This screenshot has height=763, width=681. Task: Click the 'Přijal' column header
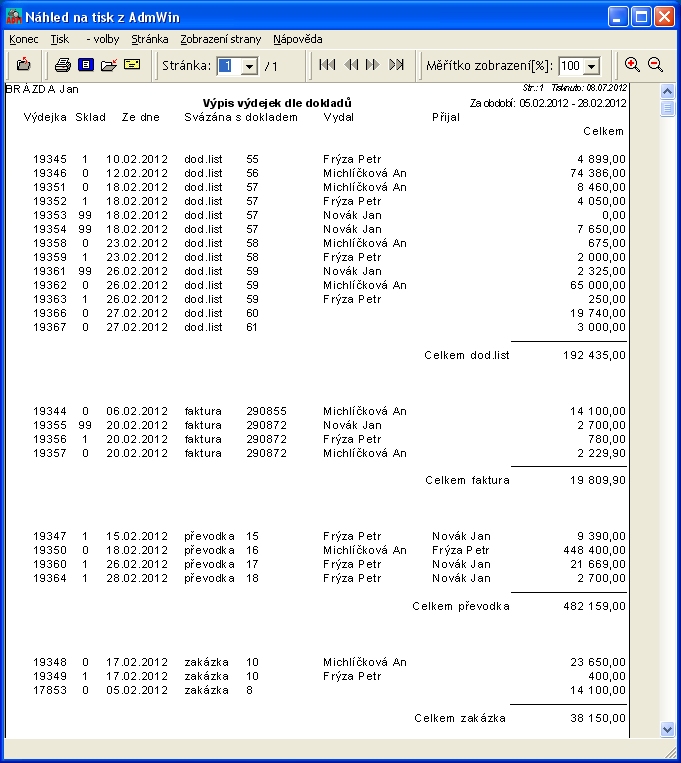pos(446,117)
